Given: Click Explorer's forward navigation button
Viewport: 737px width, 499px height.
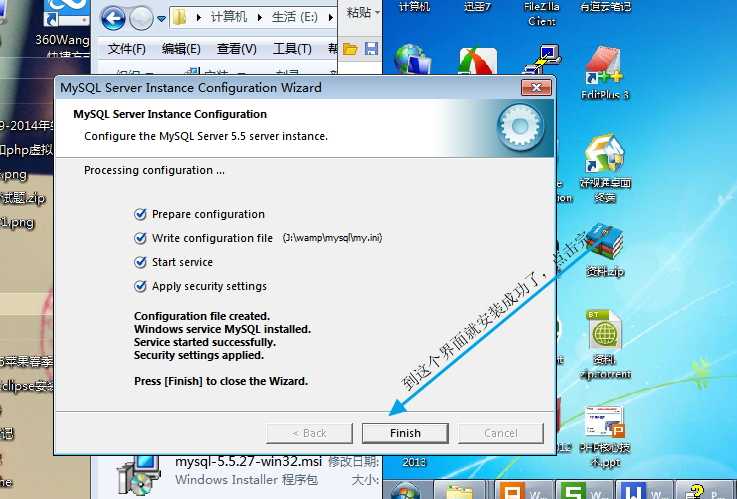Looking at the screenshot, I should pos(141,19).
